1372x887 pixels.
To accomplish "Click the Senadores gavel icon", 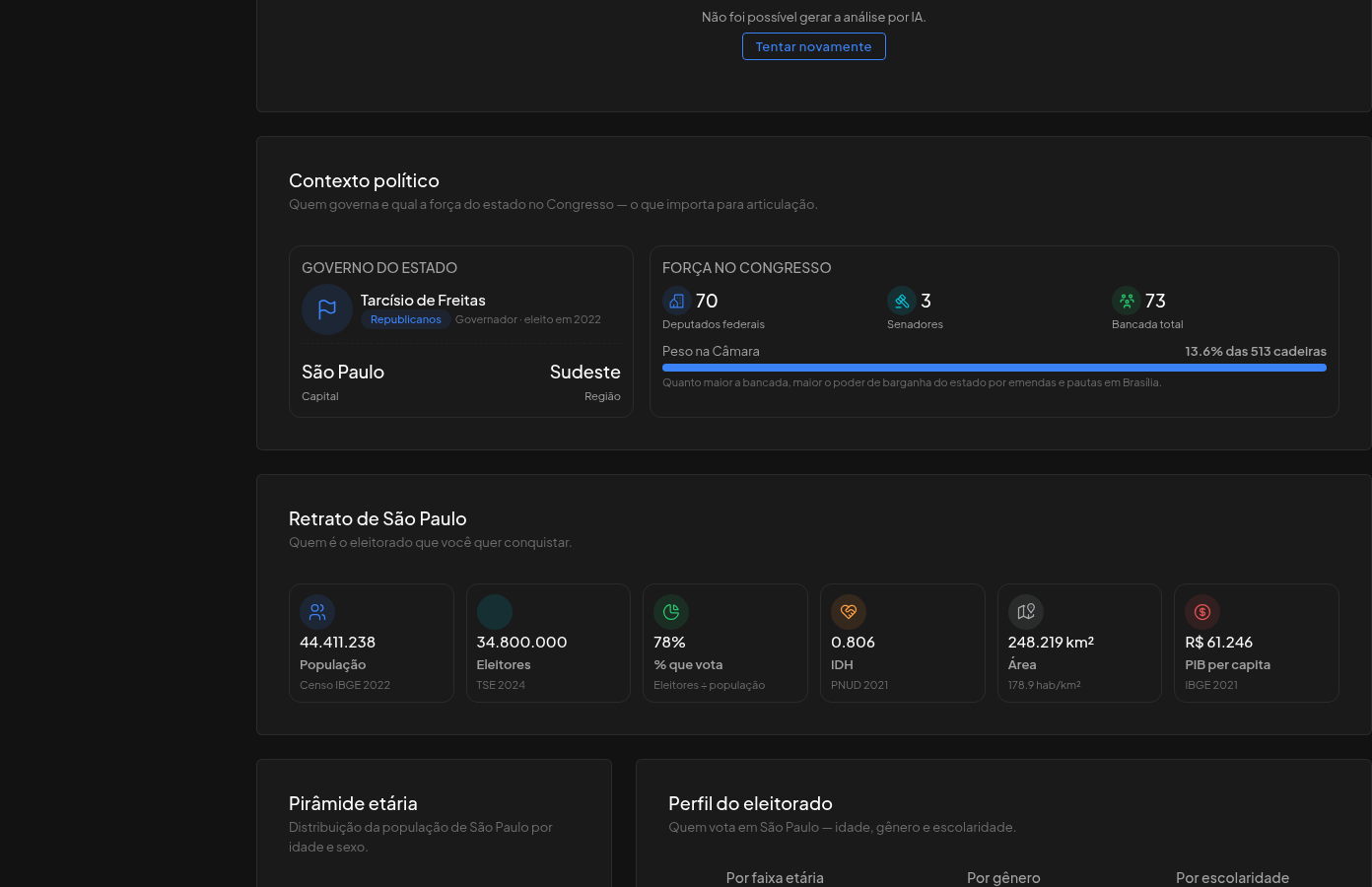I will [x=902, y=301].
